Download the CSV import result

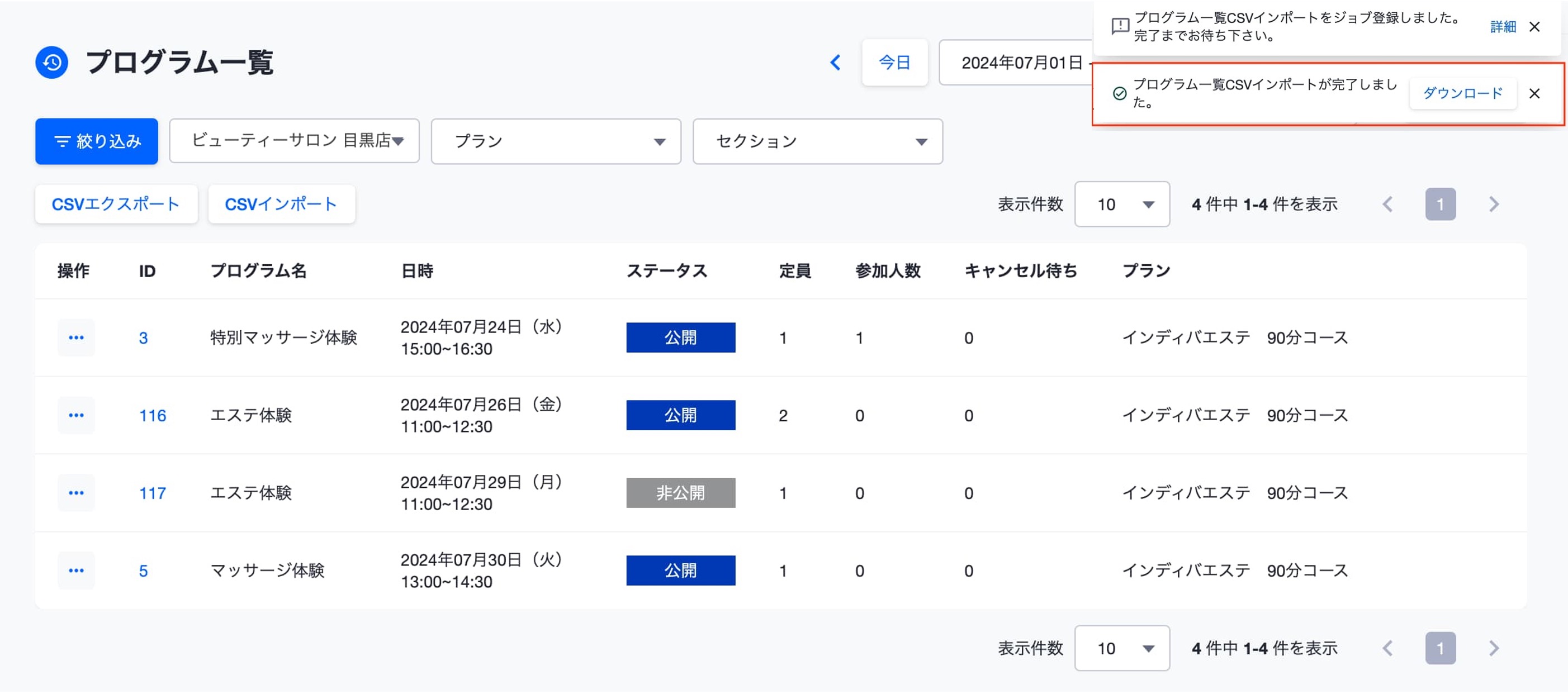(x=1462, y=93)
